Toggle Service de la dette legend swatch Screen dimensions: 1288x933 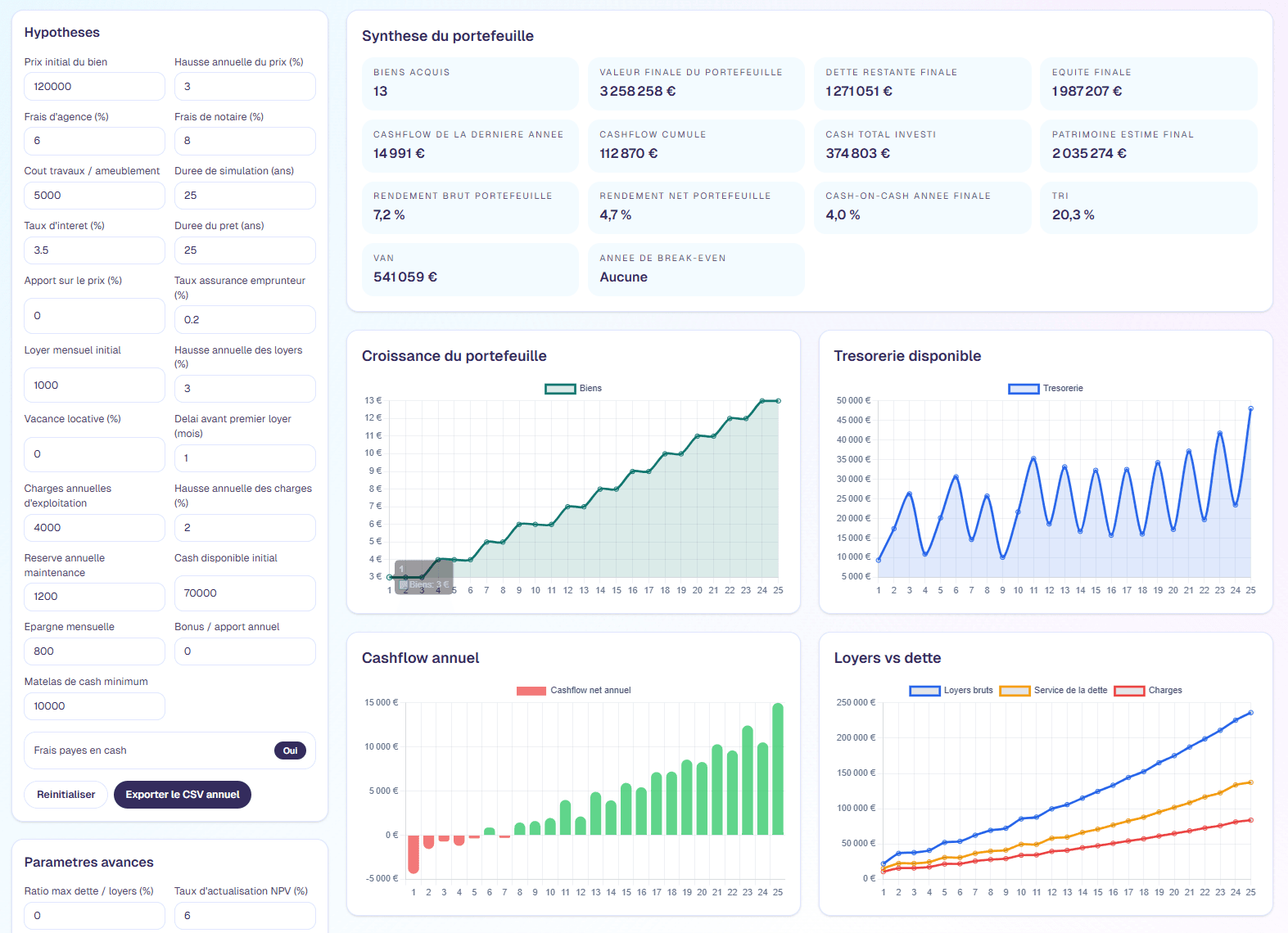point(1015,691)
